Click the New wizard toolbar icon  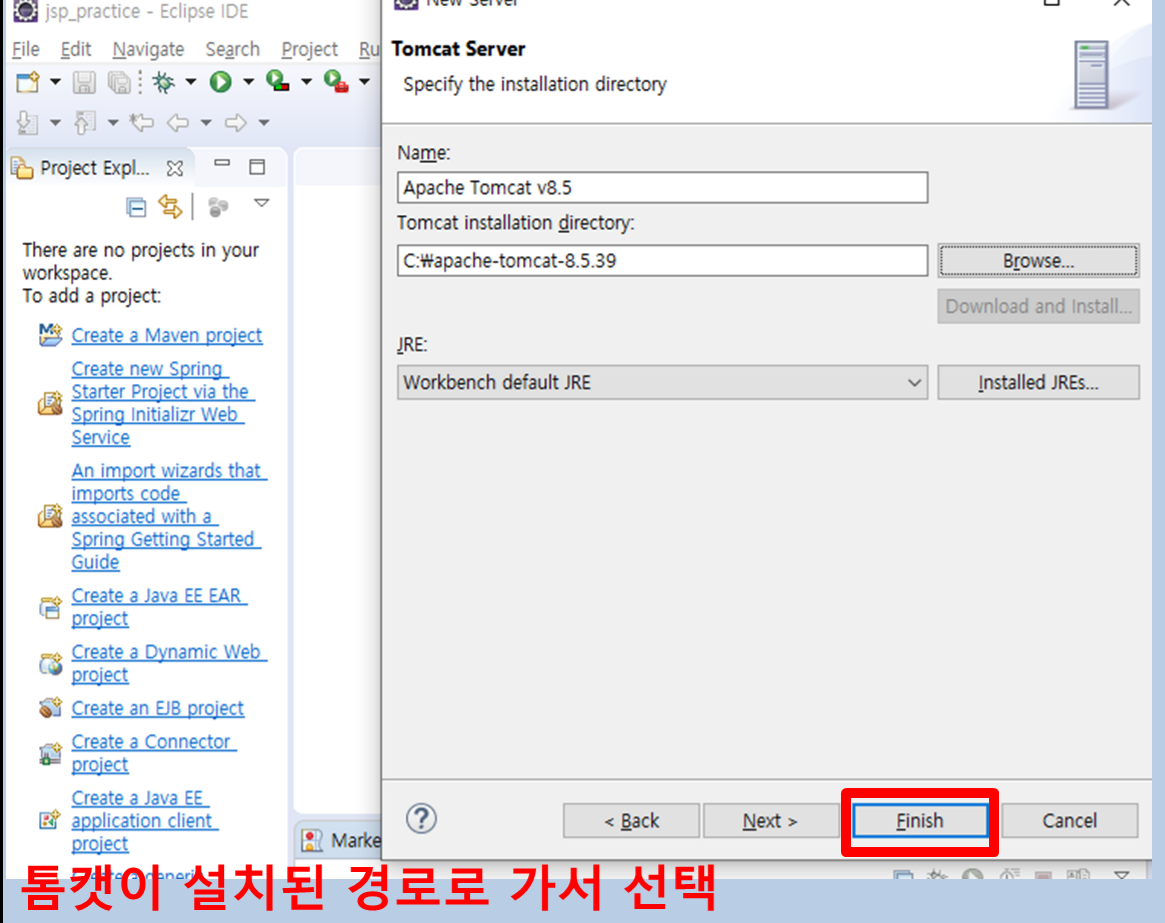click(27, 82)
